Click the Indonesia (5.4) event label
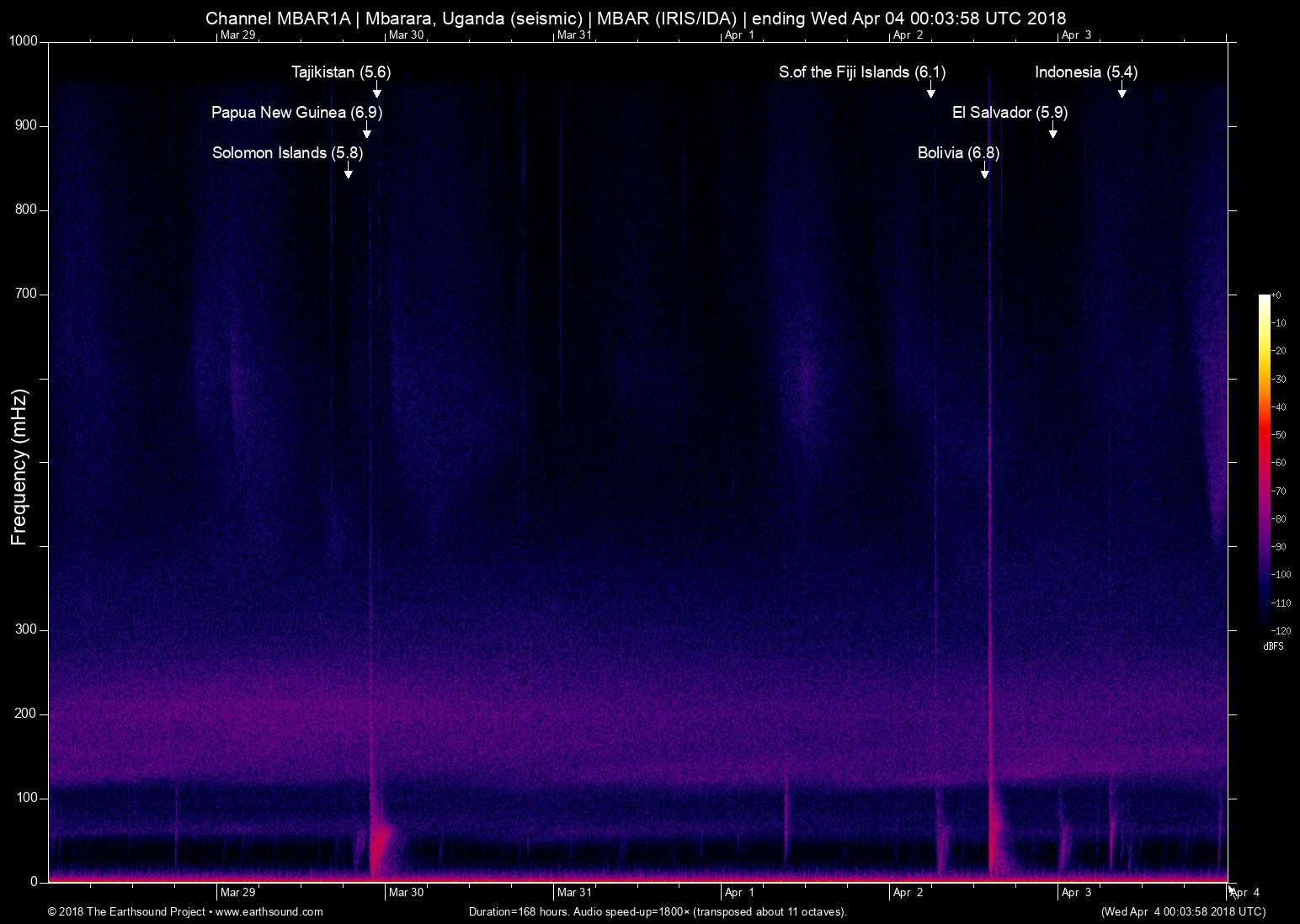Screen dimensions: 1300x924 click(1085, 72)
